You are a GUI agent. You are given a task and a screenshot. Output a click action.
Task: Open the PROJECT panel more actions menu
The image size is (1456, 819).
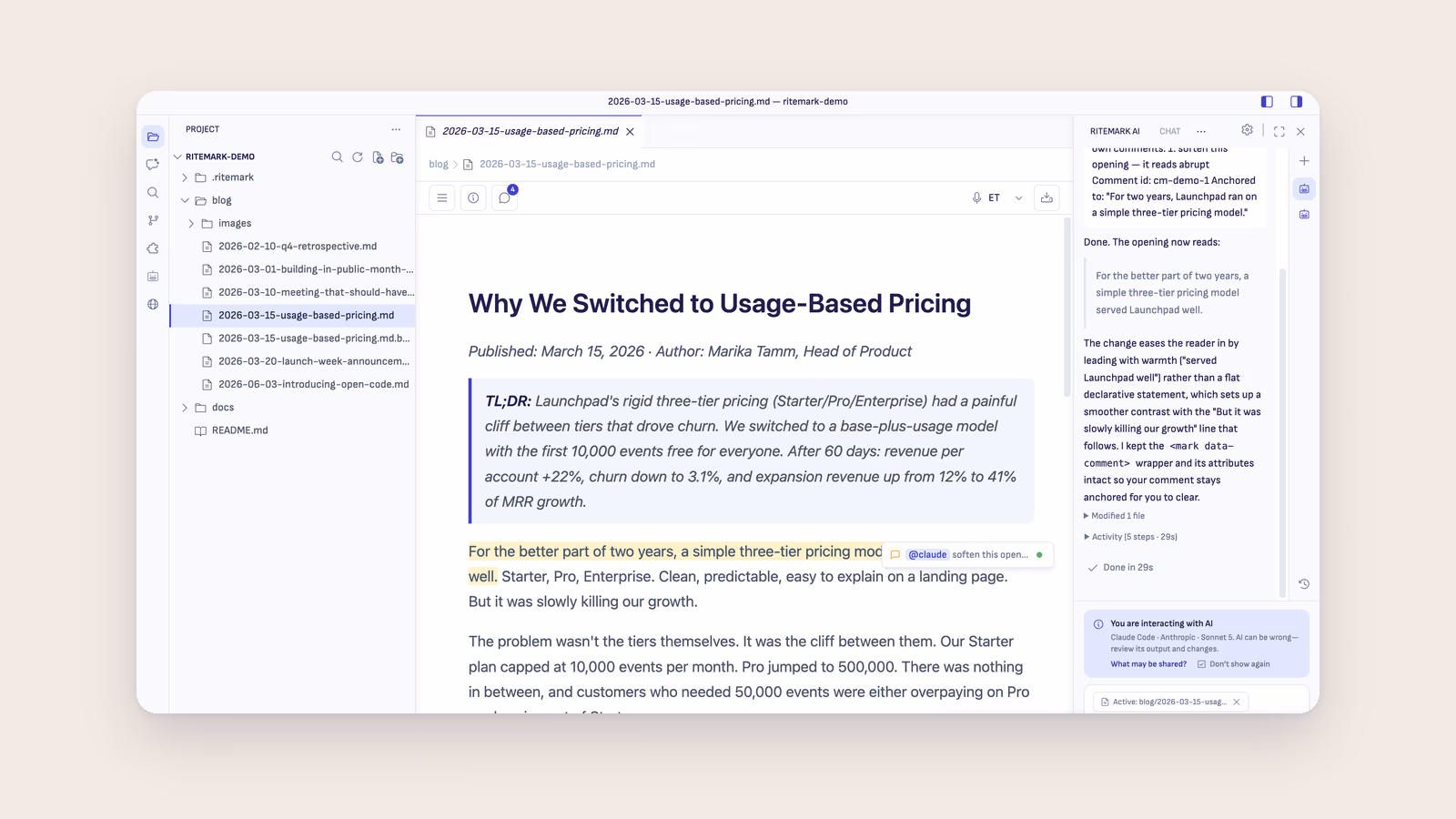[x=396, y=129]
